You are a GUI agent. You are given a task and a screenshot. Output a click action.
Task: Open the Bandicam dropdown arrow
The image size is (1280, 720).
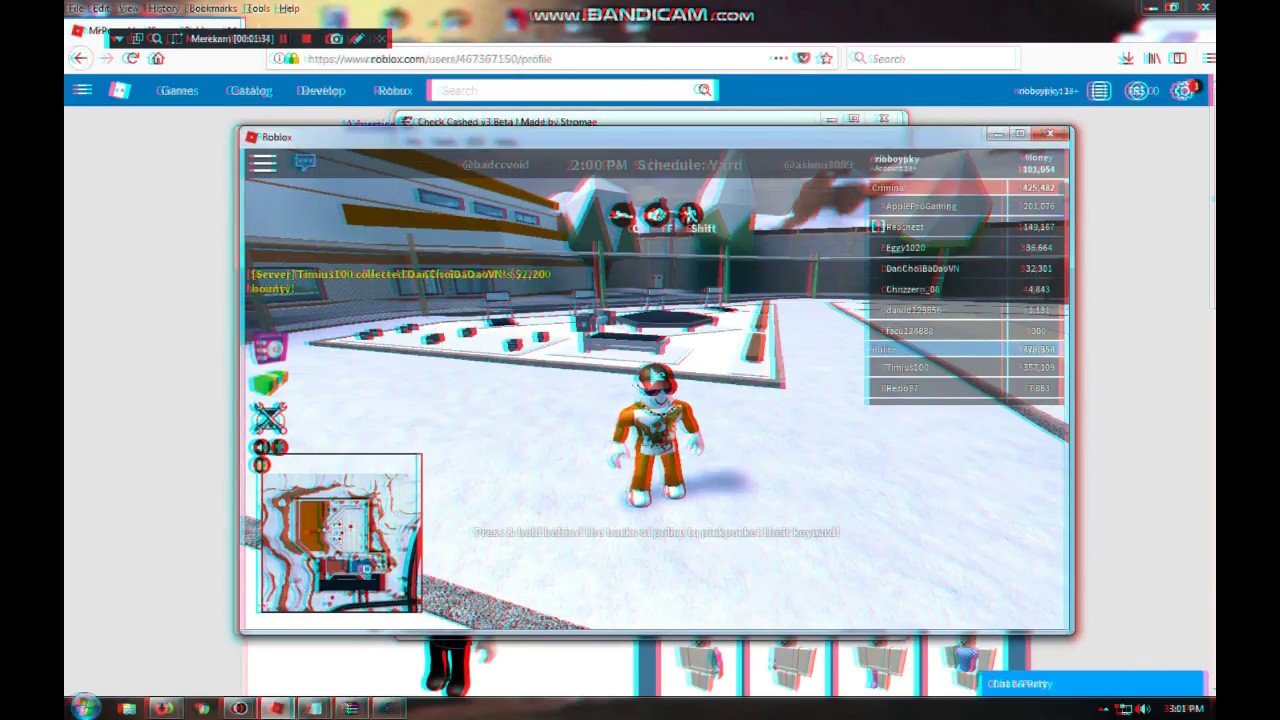(x=118, y=39)
